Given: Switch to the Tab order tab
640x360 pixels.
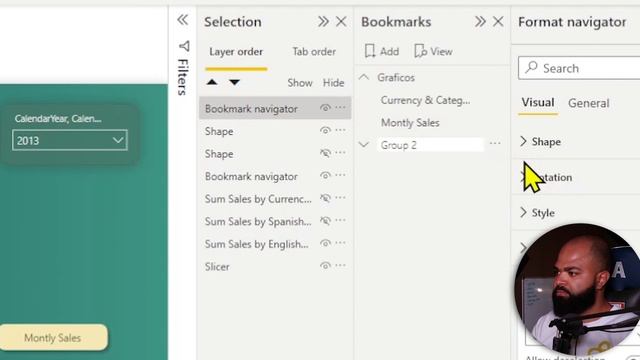Looking at the screenshot, I should tap(314, 52).
